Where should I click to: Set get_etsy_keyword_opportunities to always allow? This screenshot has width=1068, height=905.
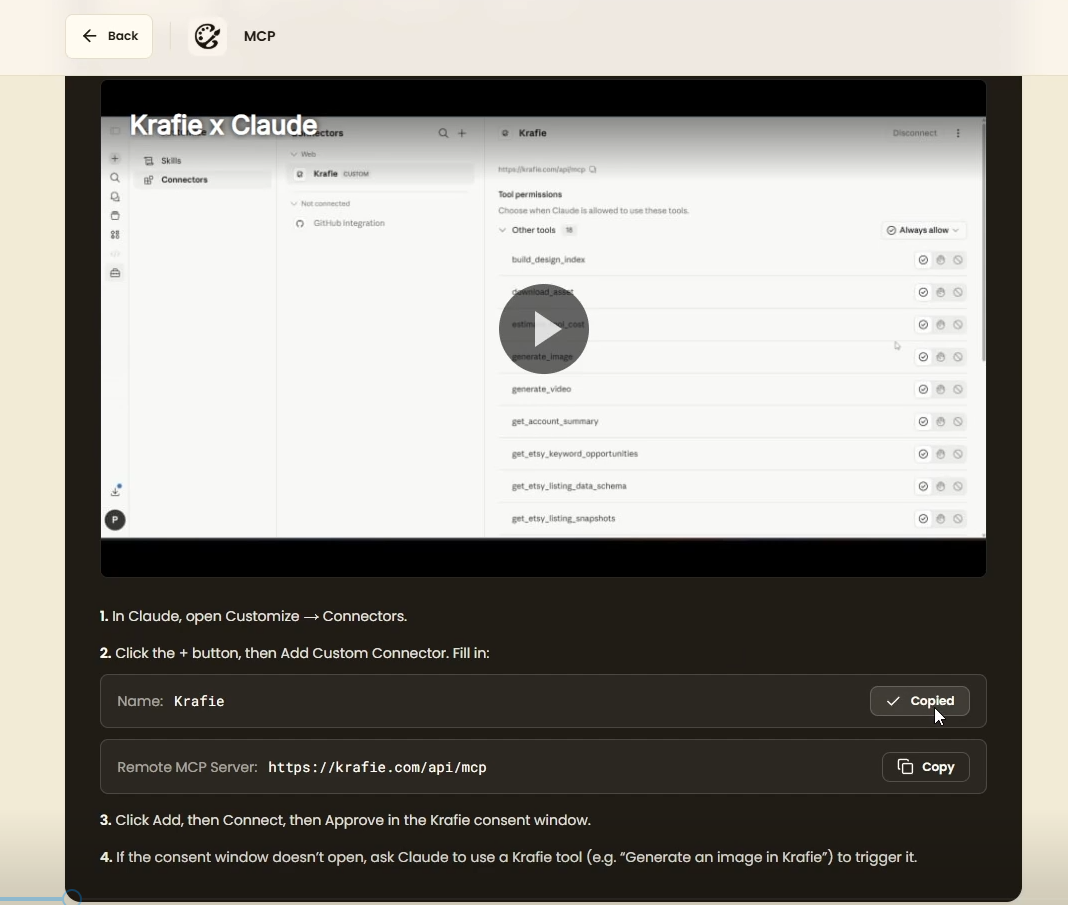(923, 454)
